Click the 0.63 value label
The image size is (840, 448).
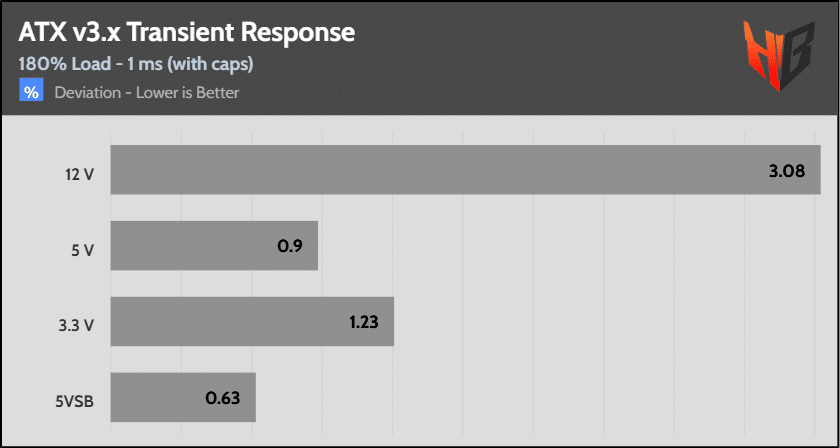pyautogui.click(x=224, y=399)
